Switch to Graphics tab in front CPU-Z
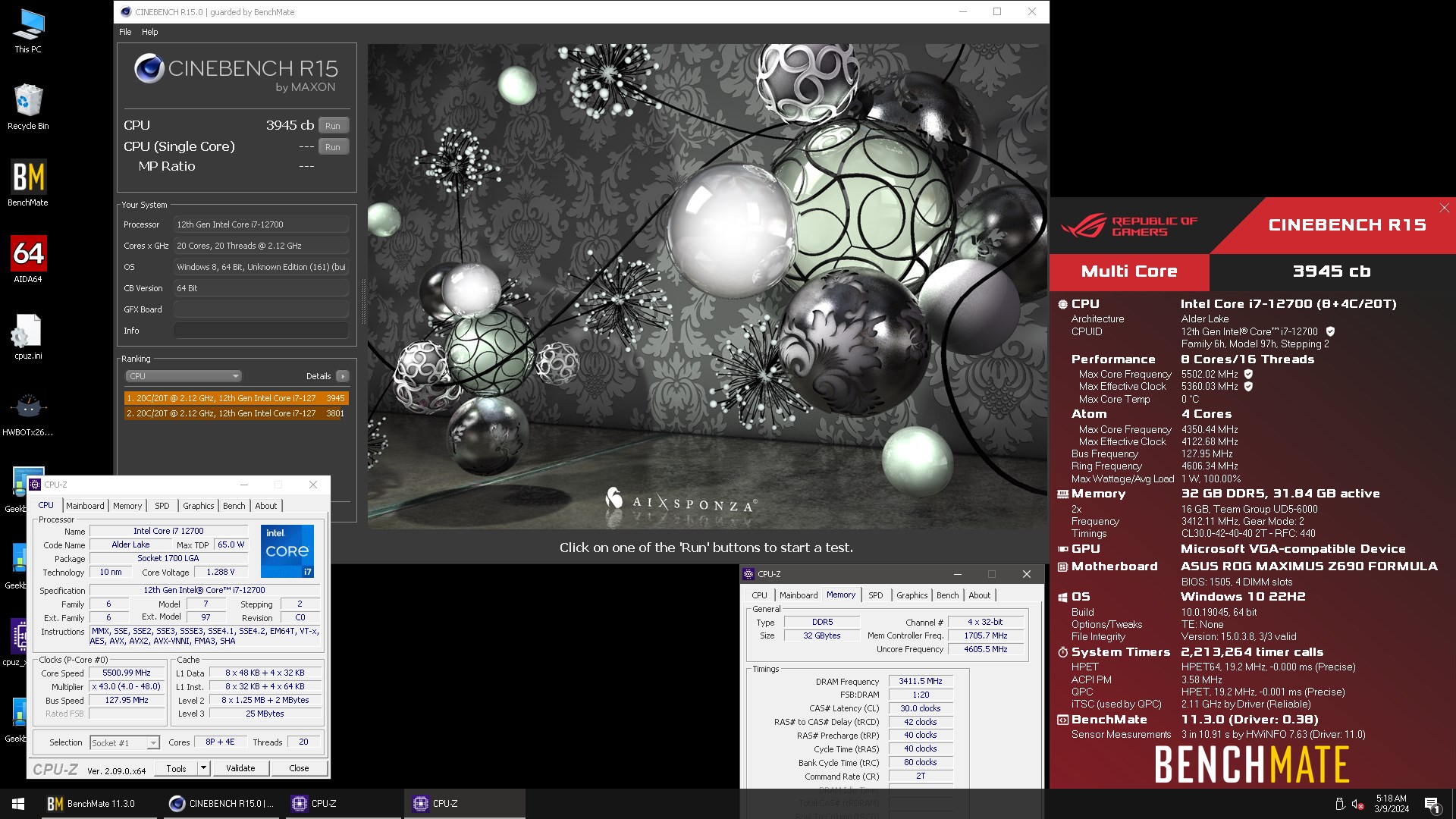The width and height of the screenshot is (1456, 819). 199,506
